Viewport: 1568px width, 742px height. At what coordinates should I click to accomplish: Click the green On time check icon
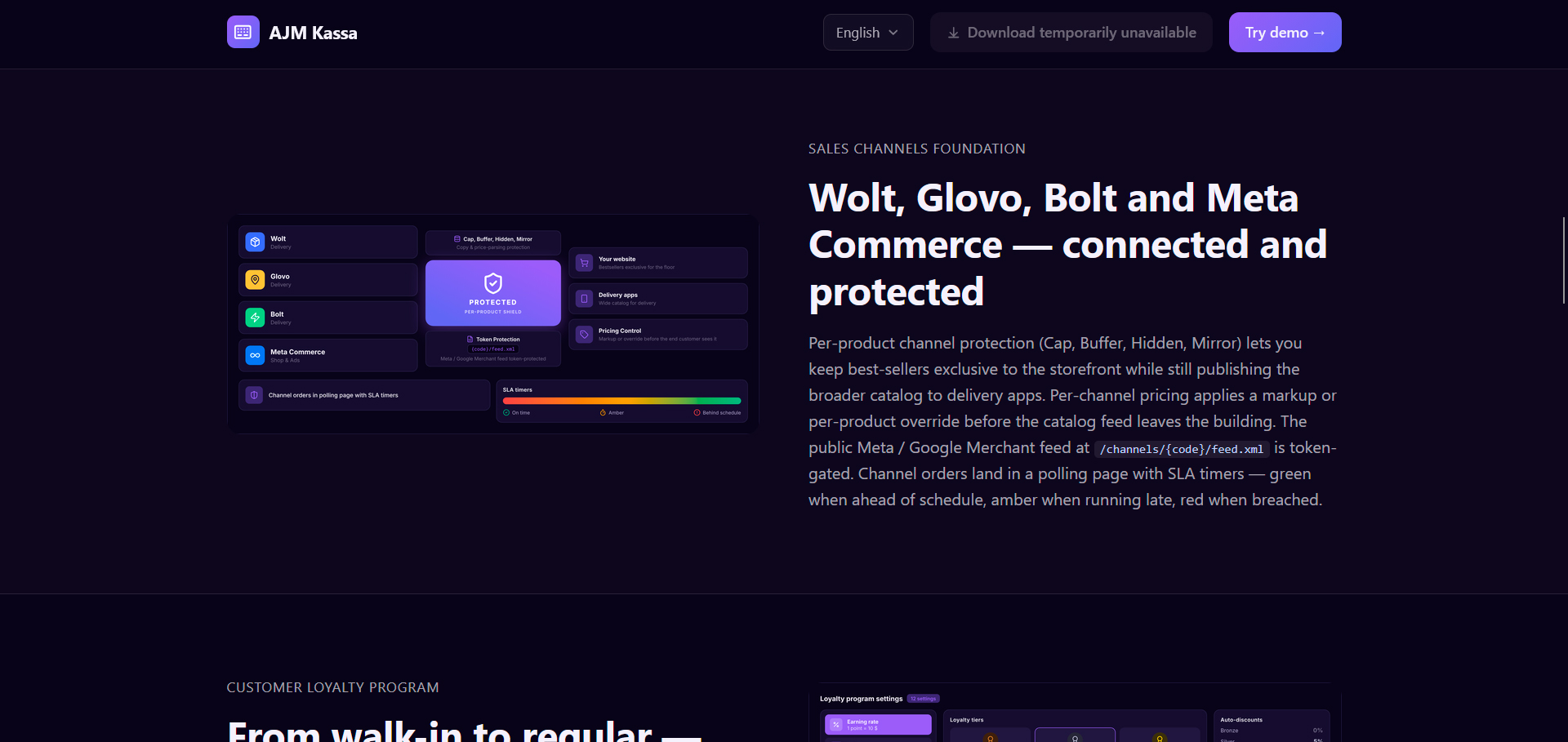coord(506,413)
